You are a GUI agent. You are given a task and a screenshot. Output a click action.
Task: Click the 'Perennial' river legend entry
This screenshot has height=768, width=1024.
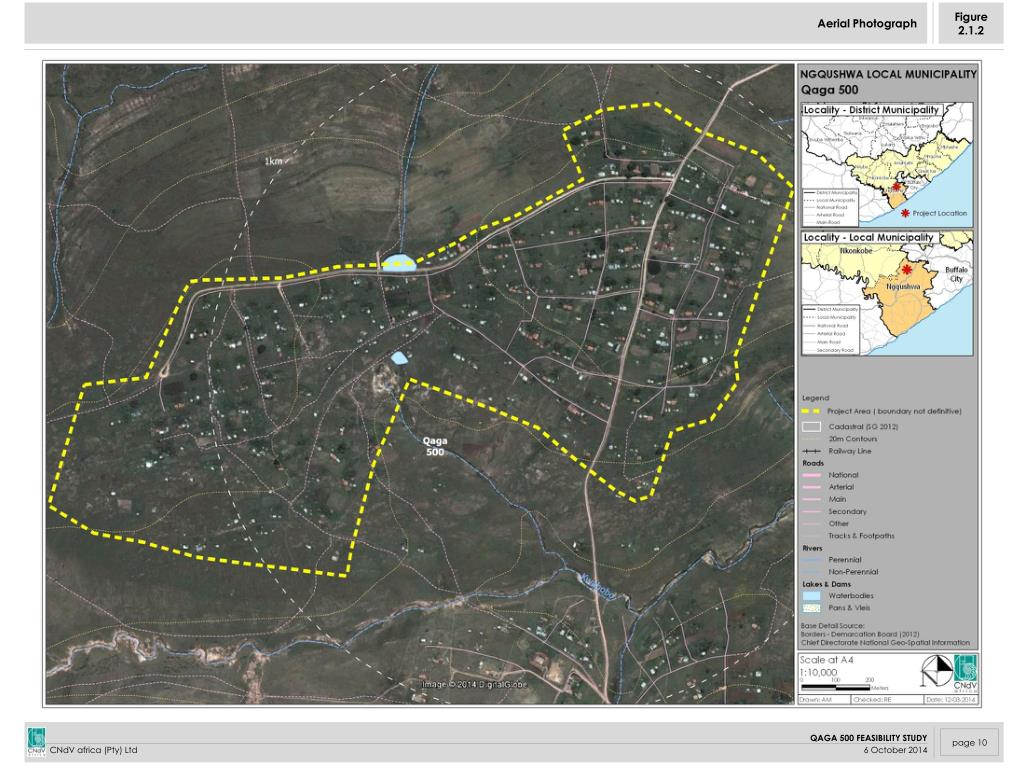click(x=845, y=560)
